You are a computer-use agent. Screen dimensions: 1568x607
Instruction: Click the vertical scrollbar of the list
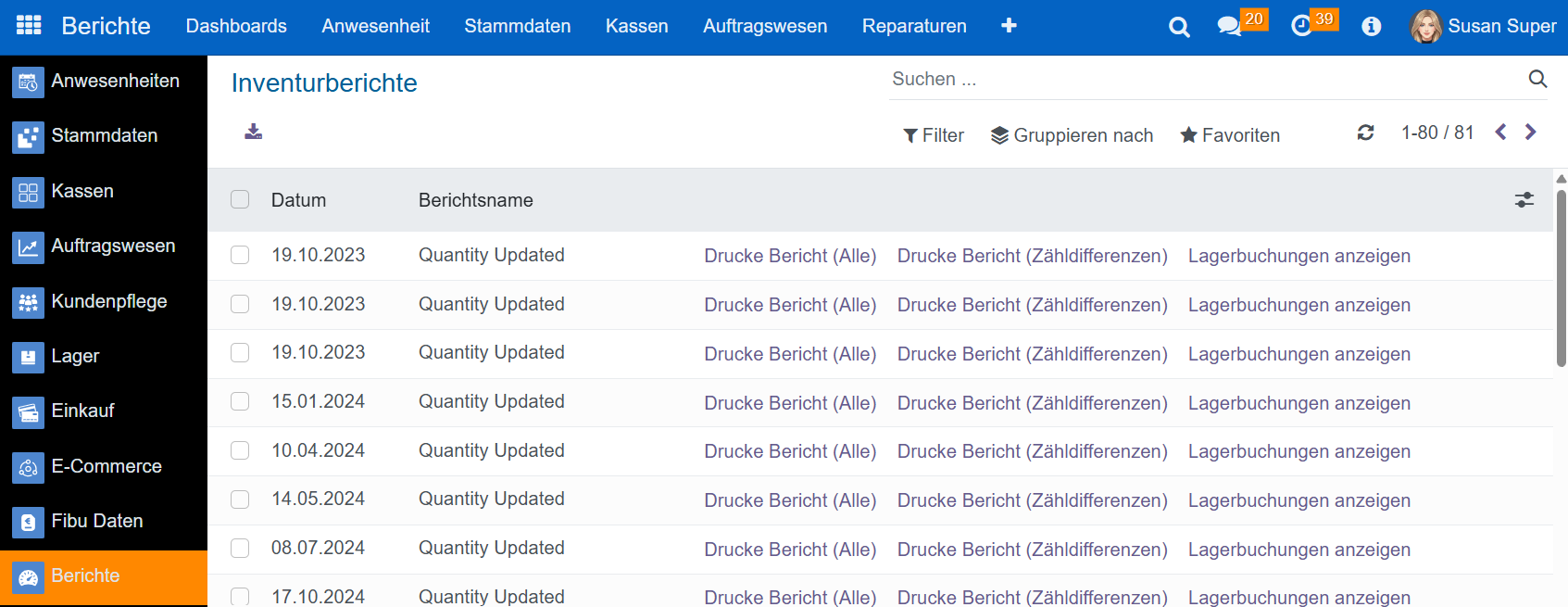(x=1561, y=278)
